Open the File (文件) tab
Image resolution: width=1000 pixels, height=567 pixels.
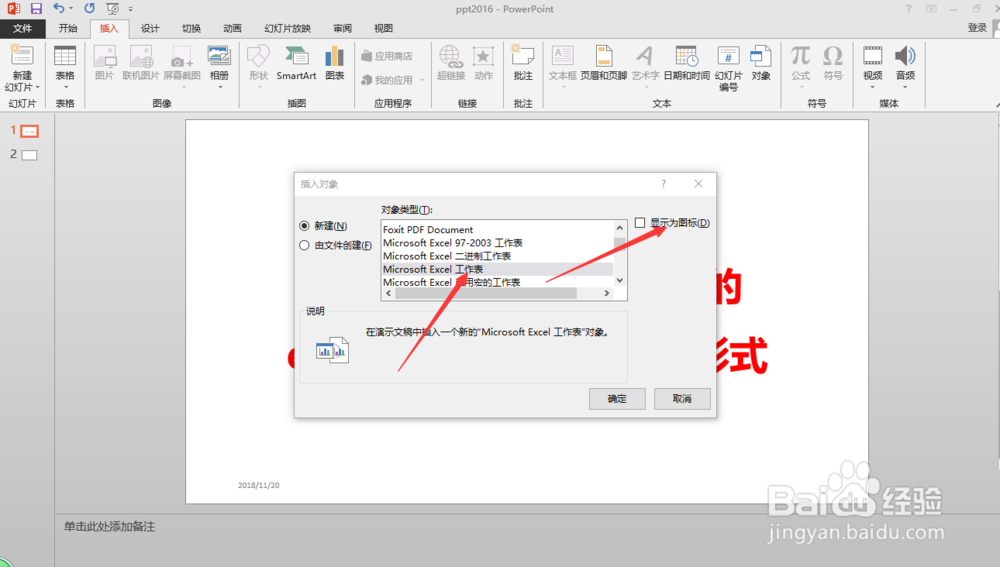(x=22, y=28)
